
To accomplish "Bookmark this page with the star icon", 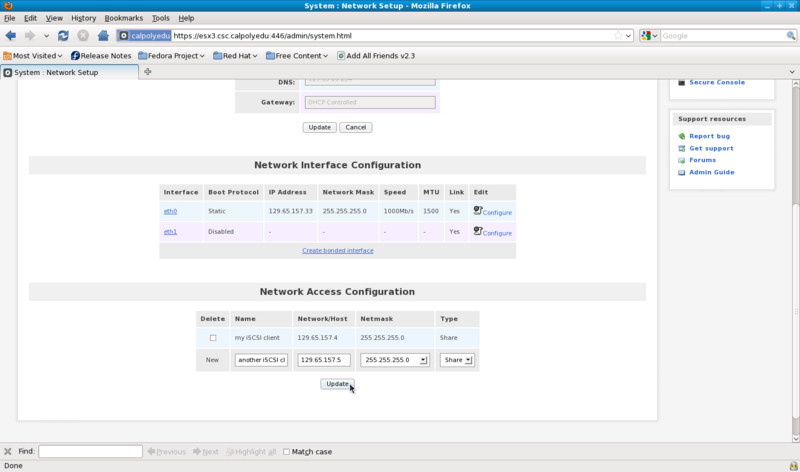I will 618,36.
